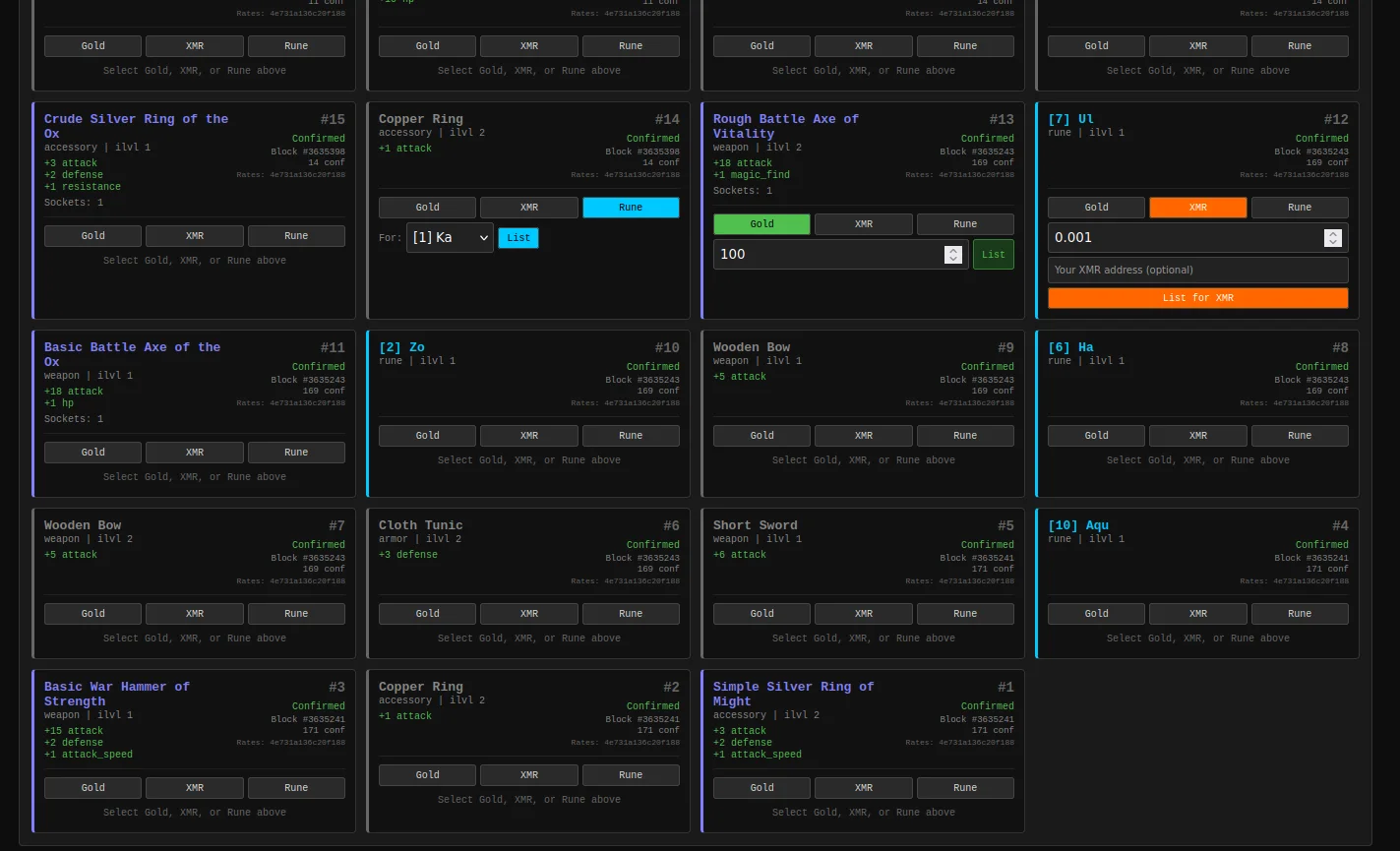Choose XMR for Cloth Tunic #6
Screen dimensions: 1400x851
click(x=528, y=614)
